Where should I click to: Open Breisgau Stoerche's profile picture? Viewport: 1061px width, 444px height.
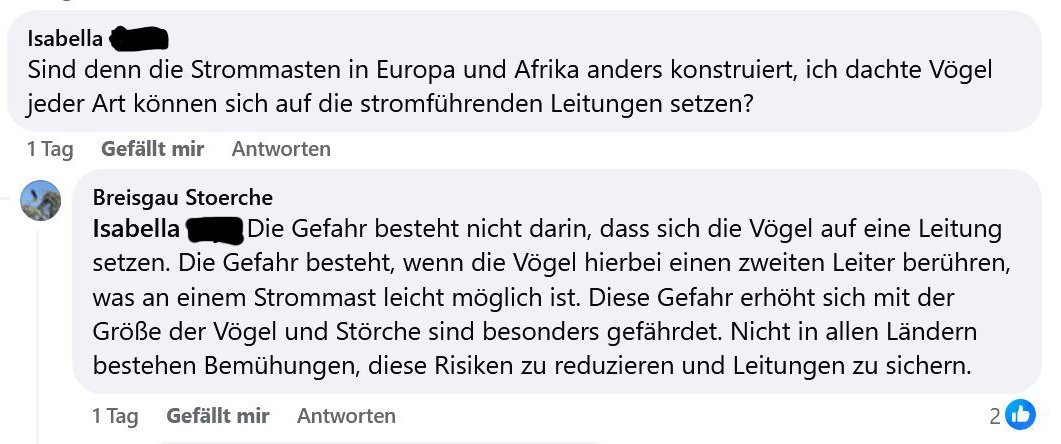pos(41,200)
